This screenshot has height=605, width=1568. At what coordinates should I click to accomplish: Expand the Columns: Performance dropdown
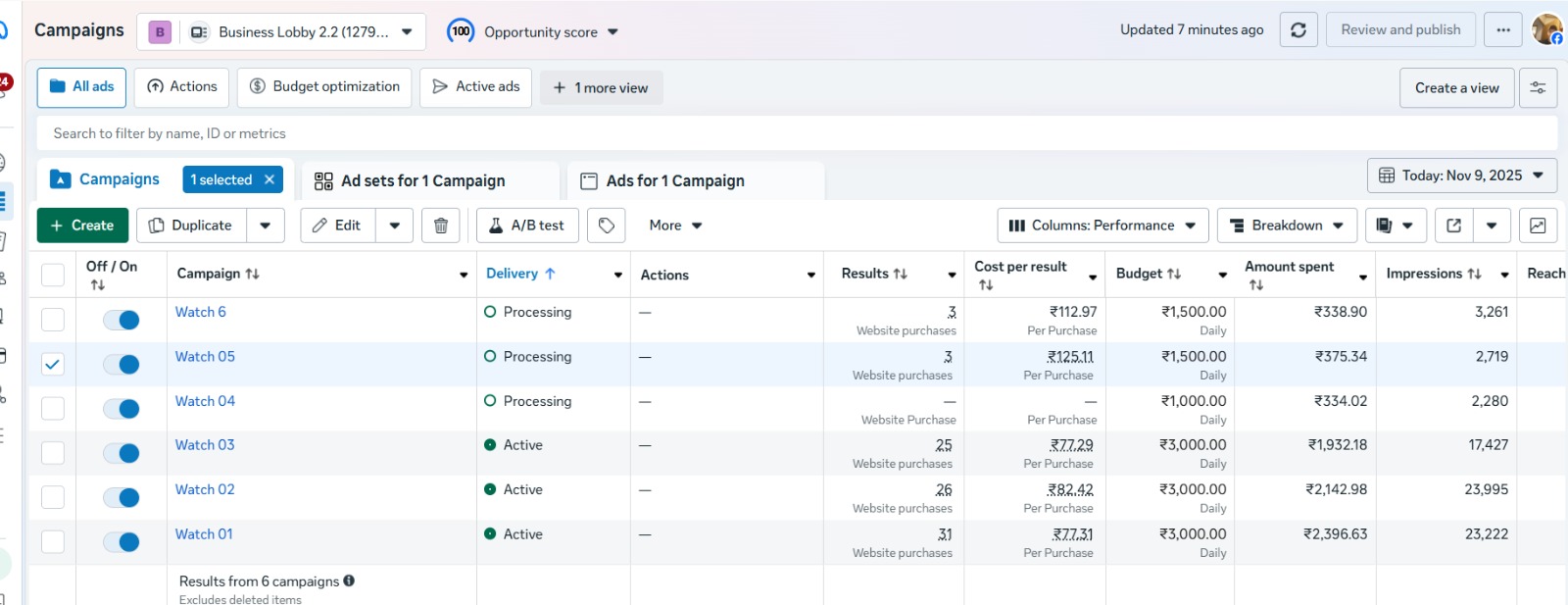pos(1102,226)
